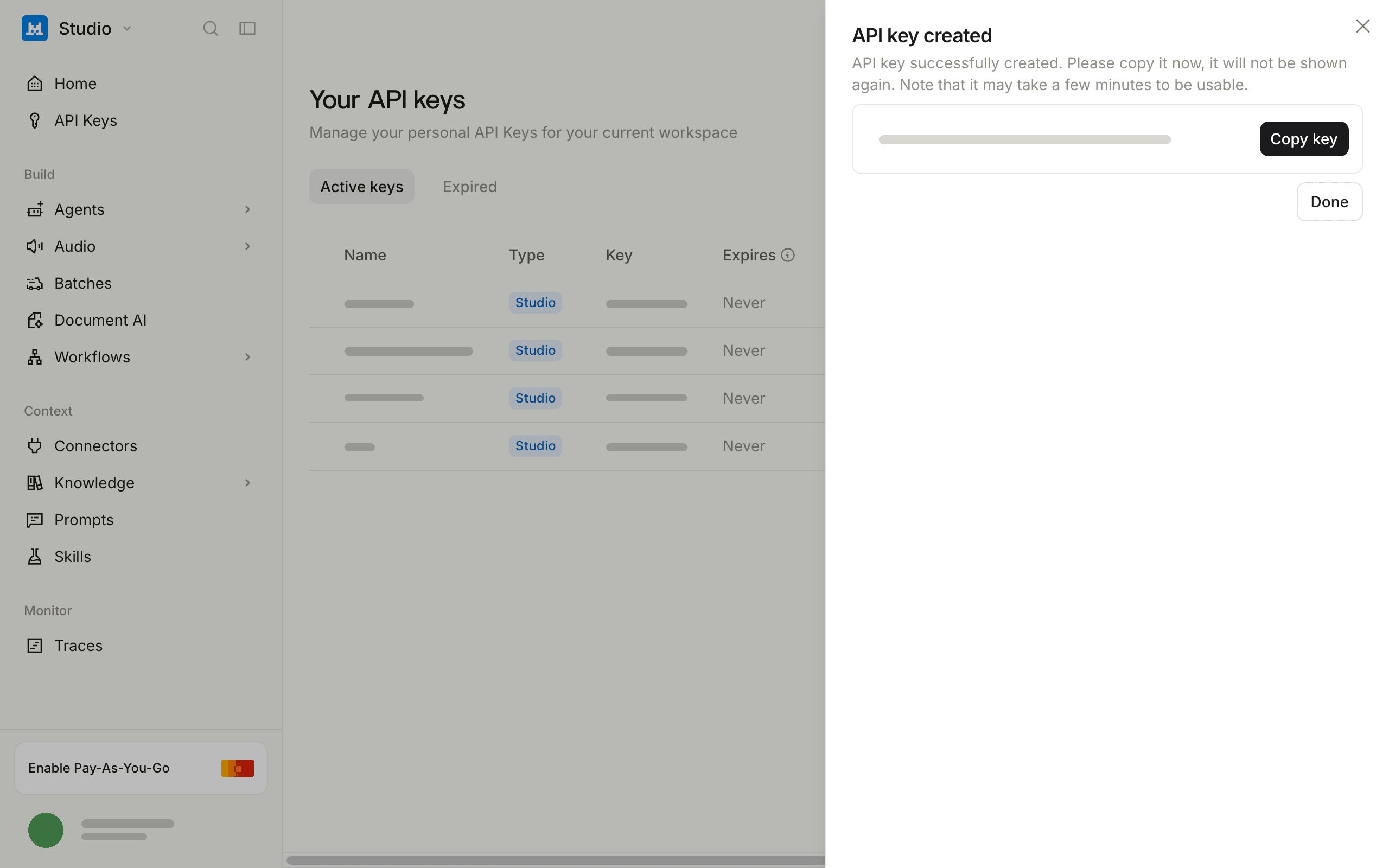Click the Audio speaker icon

35,246
